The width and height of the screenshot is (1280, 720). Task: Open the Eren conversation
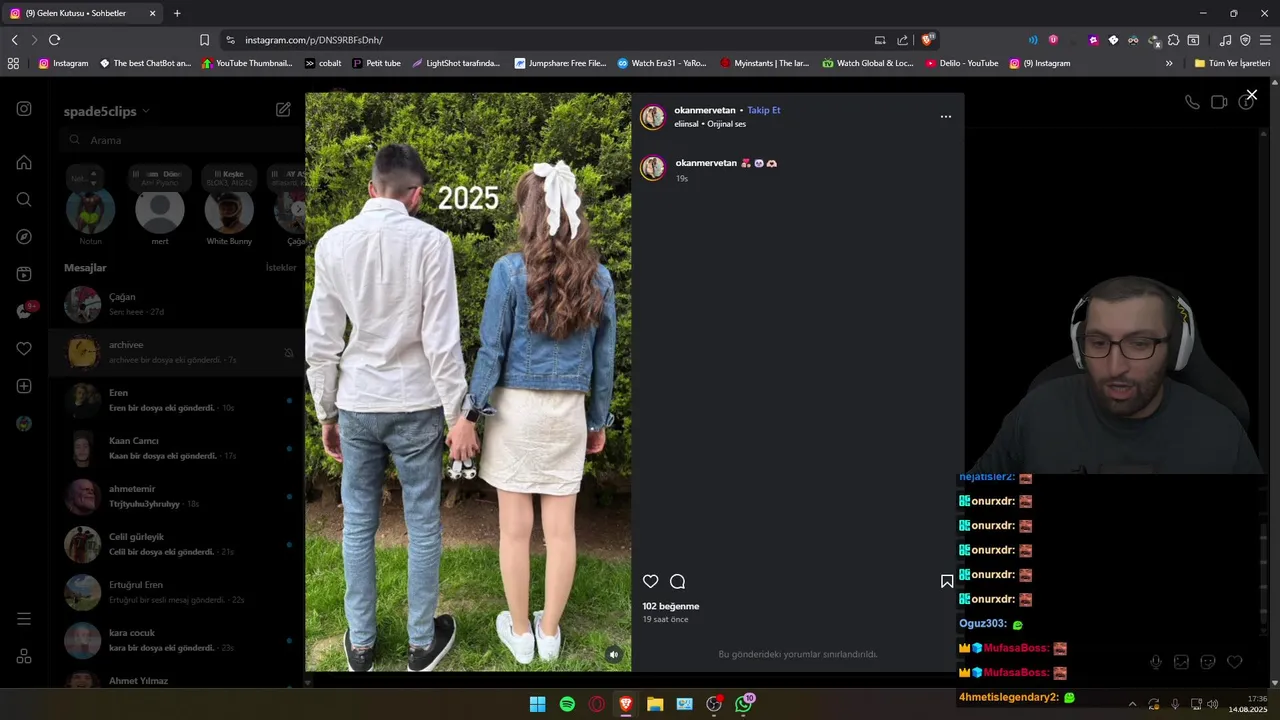click(x=177, y=400)
